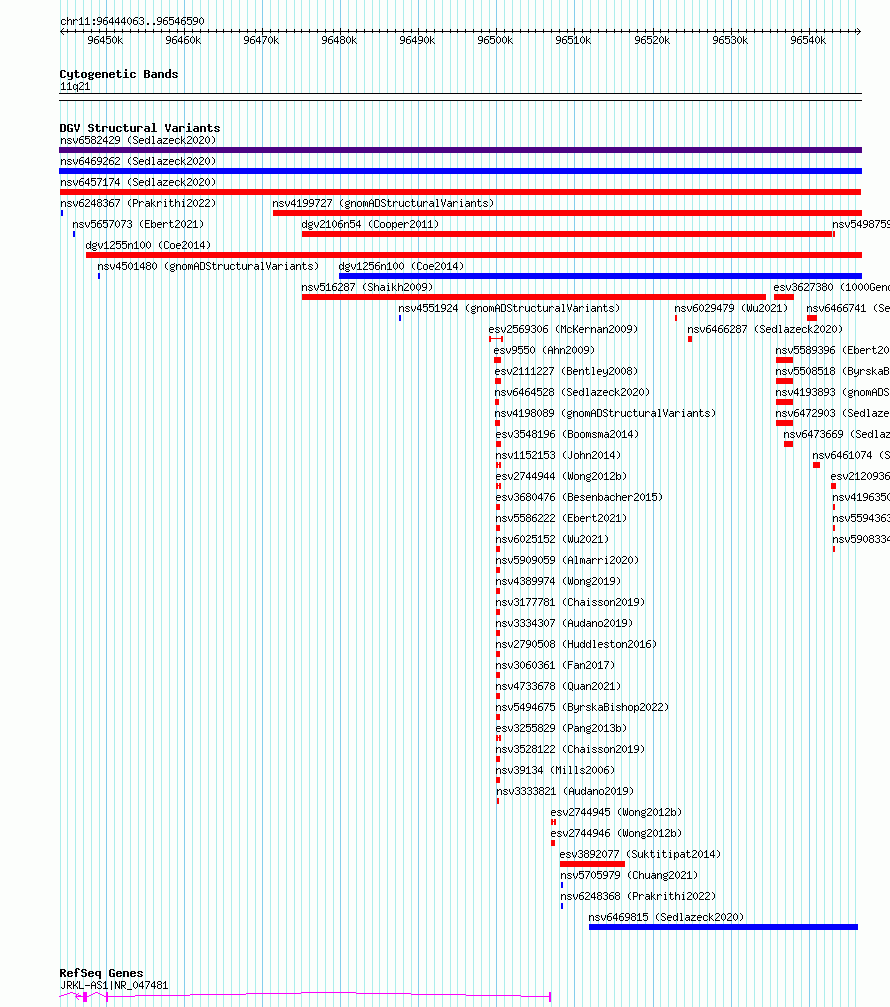This screenshot has width=890, height=1007.
Task: Click the RefSeq Genes track title
Action: coord(101,973)
